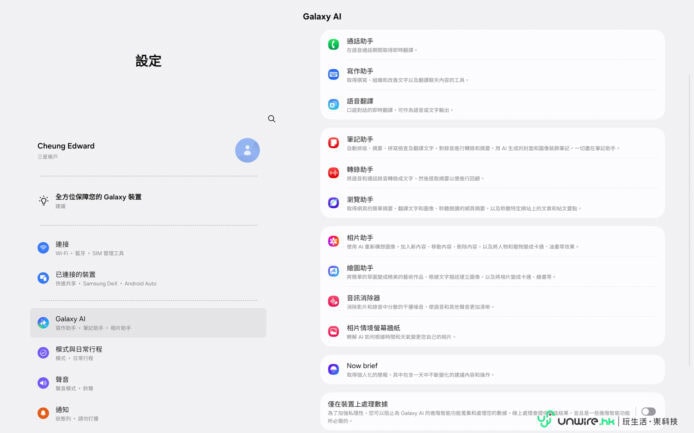Open the 瀏覽助手 browser icon
694x433 pixels.
(333, 203)
